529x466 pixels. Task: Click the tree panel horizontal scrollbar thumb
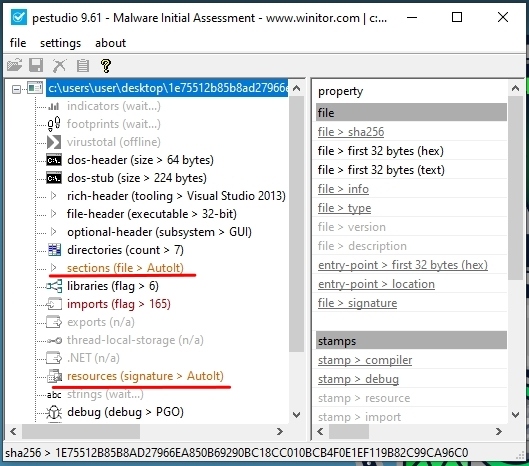point(81,431)
